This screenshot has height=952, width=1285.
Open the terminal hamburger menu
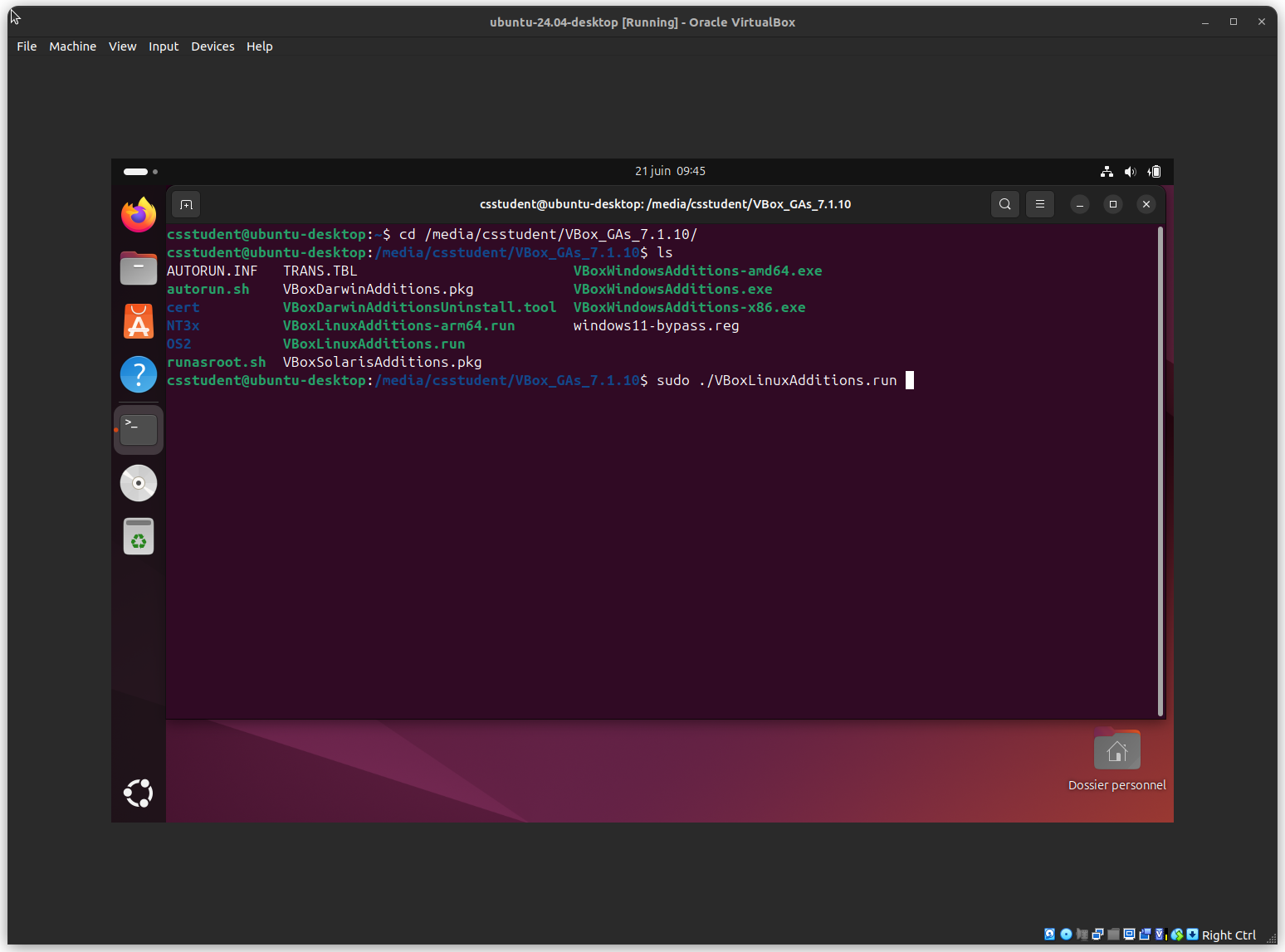click(x=1039, y=204)
